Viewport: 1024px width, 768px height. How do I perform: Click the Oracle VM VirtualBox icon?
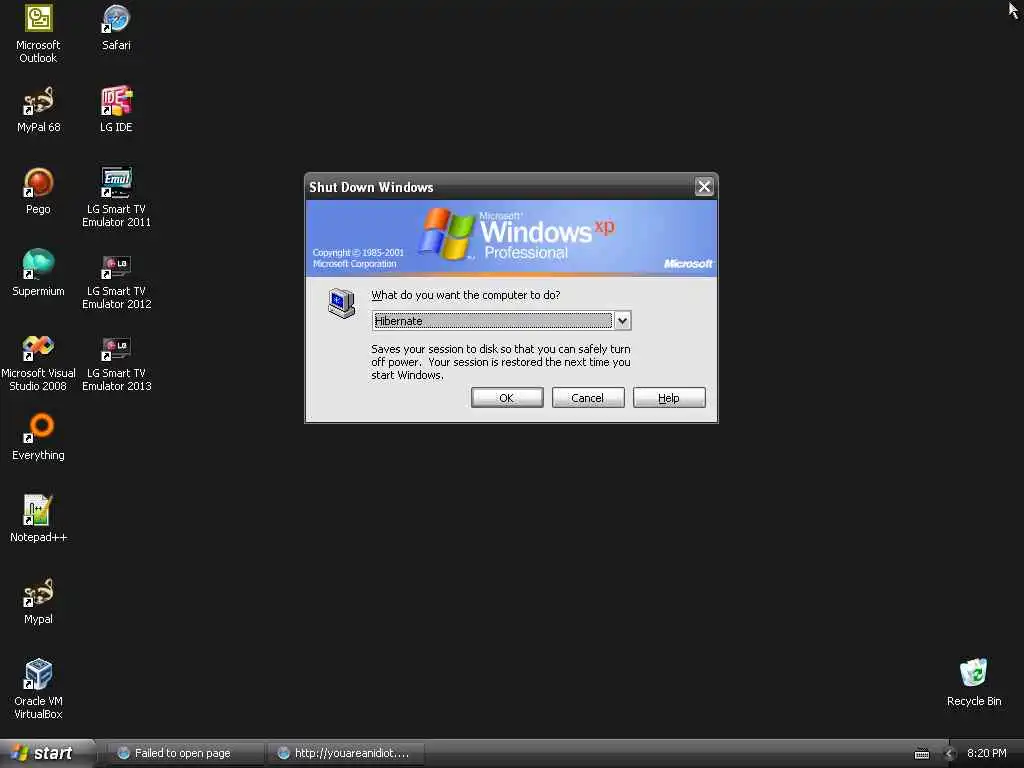38,690
